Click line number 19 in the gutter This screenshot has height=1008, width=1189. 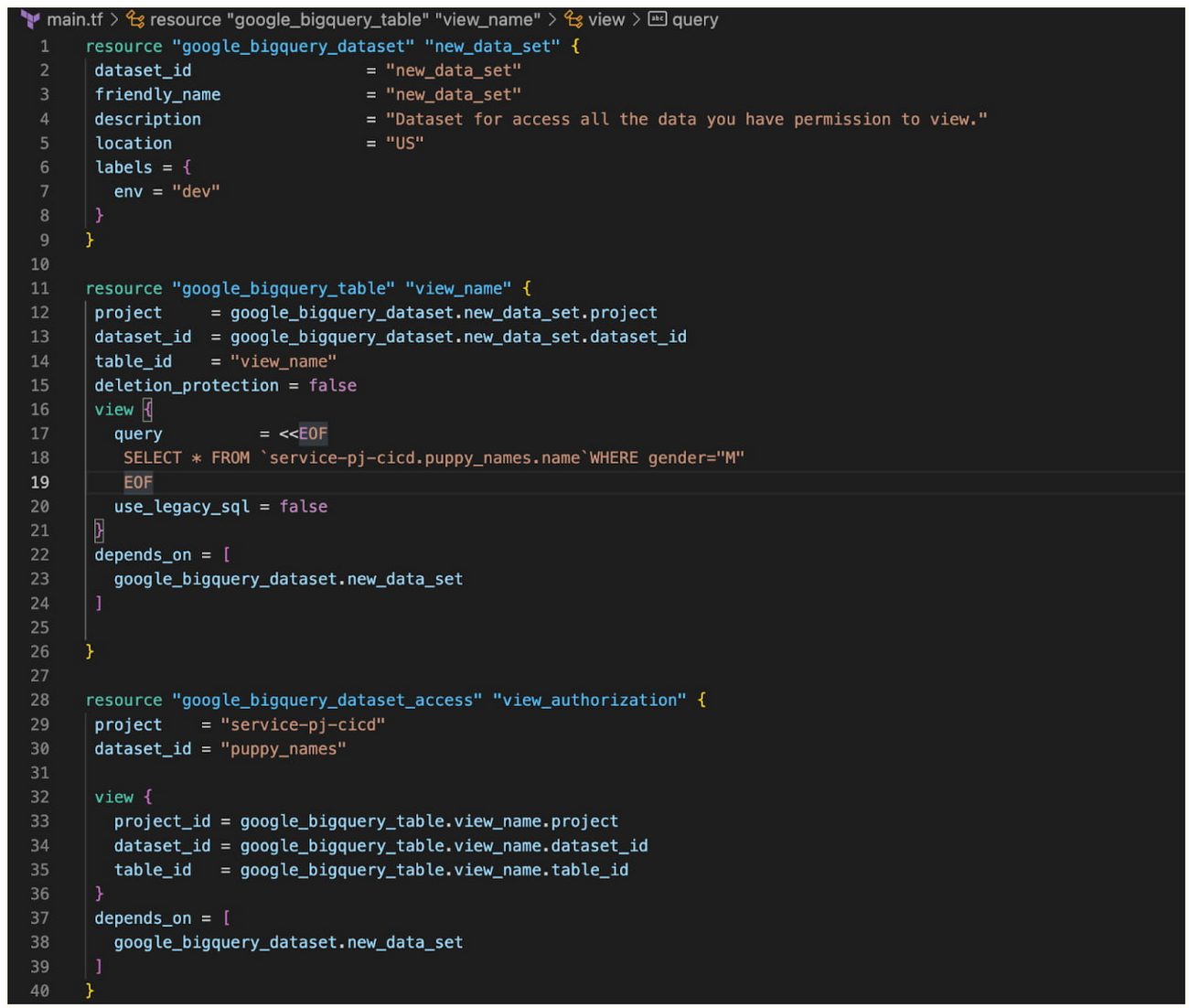[x=39, y=482]
